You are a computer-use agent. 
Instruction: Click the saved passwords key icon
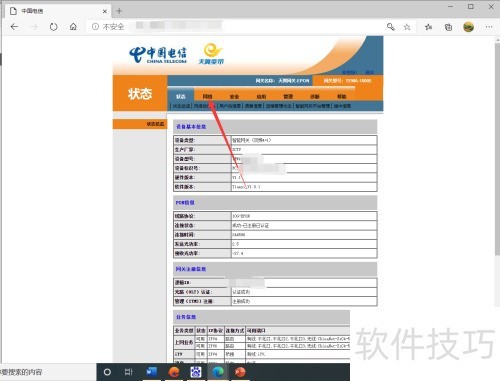(391, 27)
